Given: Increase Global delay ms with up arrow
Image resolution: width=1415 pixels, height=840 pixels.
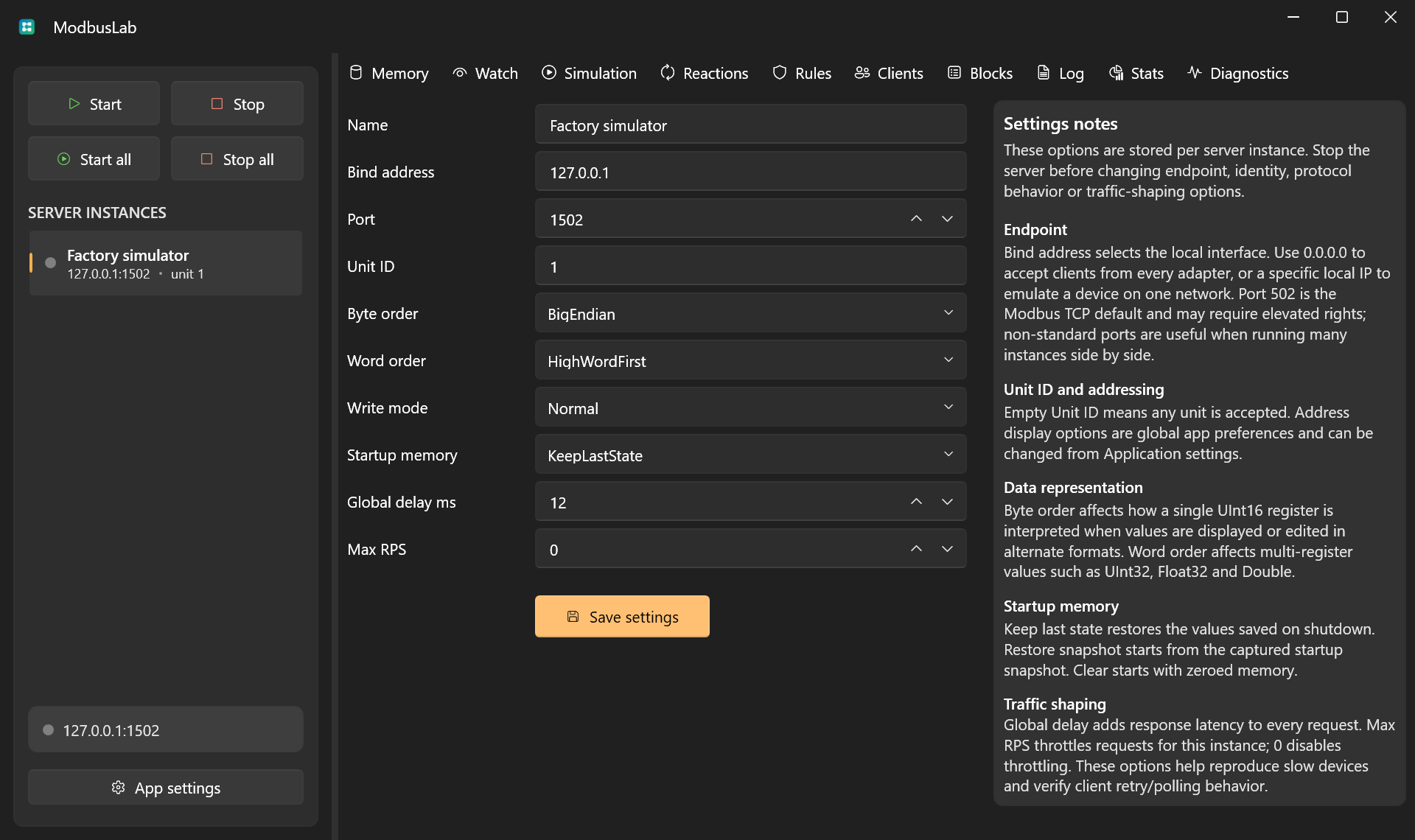Looking at the screenshot, I should (x=916, y=502).
